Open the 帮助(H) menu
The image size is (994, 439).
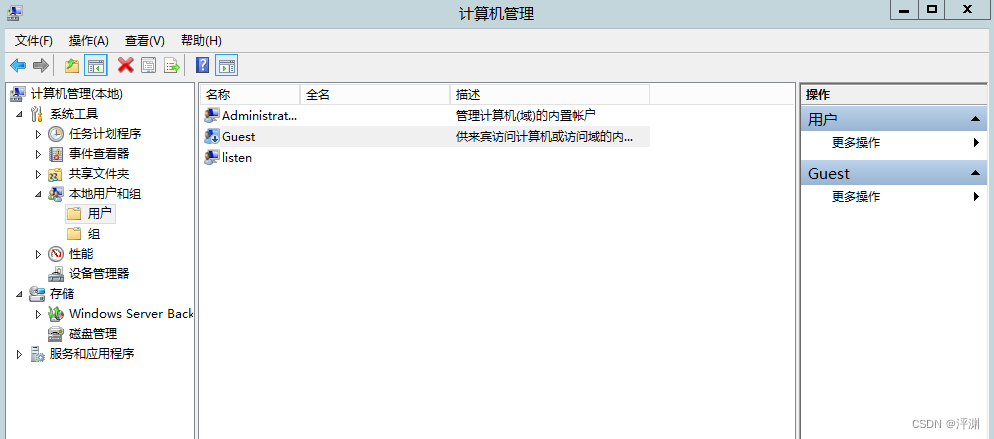(x=201, y=41)
